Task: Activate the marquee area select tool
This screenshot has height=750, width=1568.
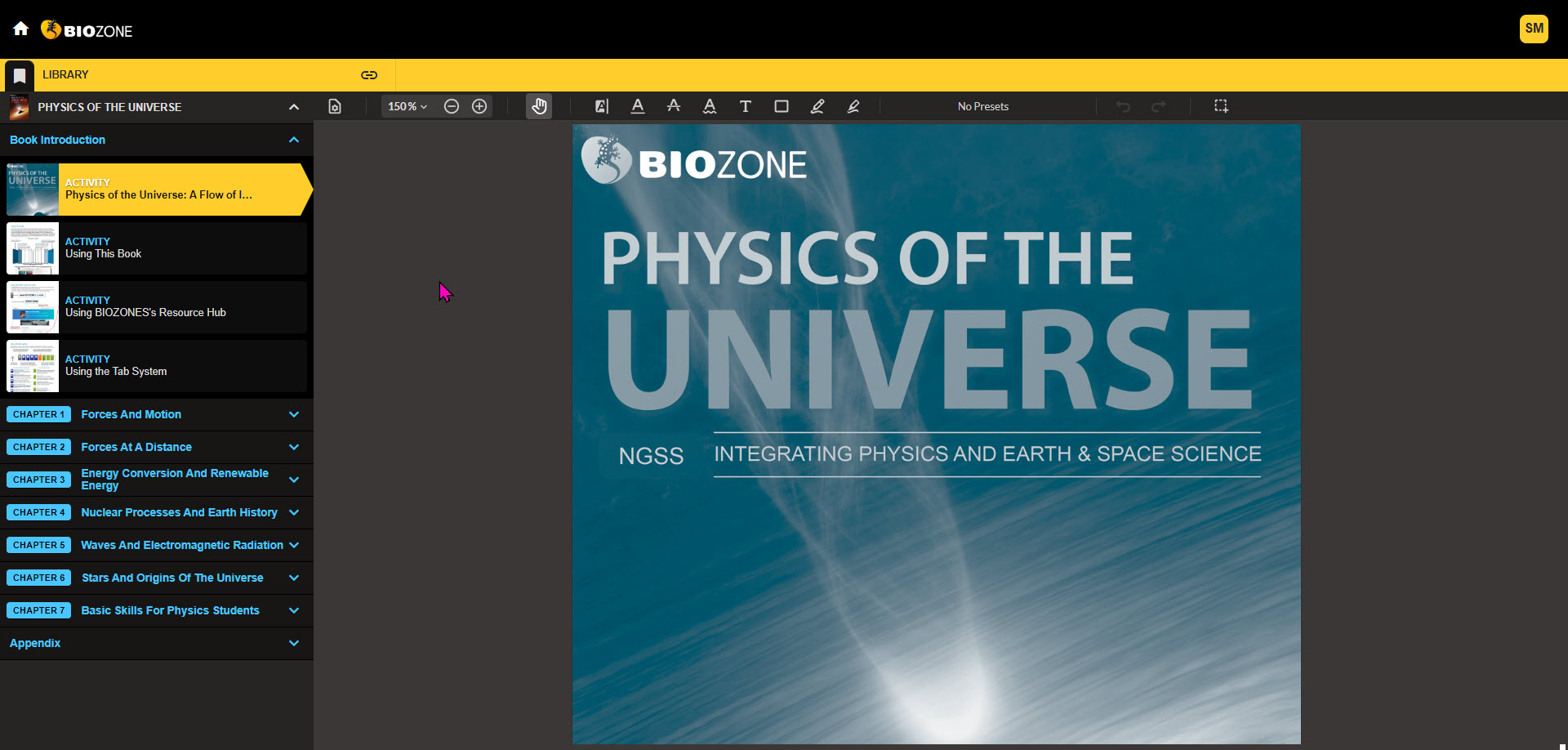Action: 1221,106
